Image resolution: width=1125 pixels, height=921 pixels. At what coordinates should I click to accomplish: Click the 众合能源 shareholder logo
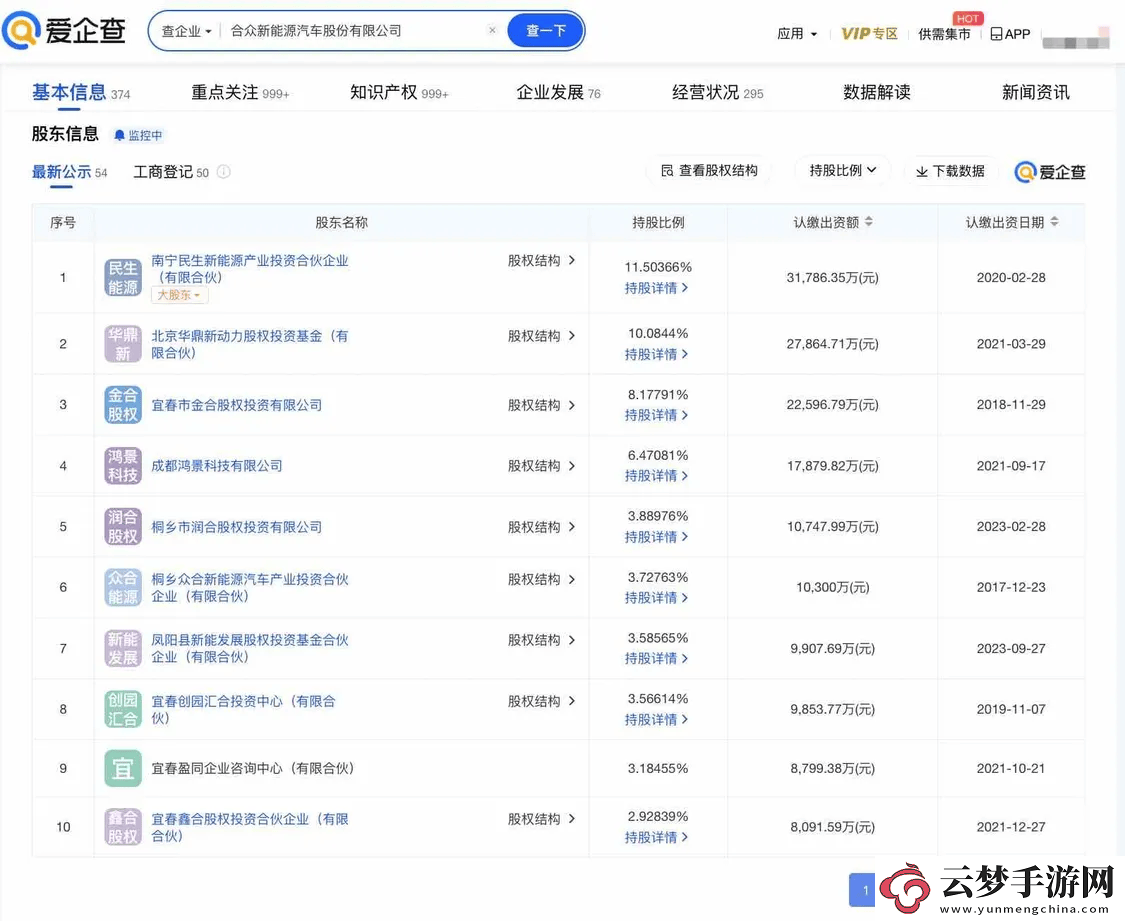(123, 587)
